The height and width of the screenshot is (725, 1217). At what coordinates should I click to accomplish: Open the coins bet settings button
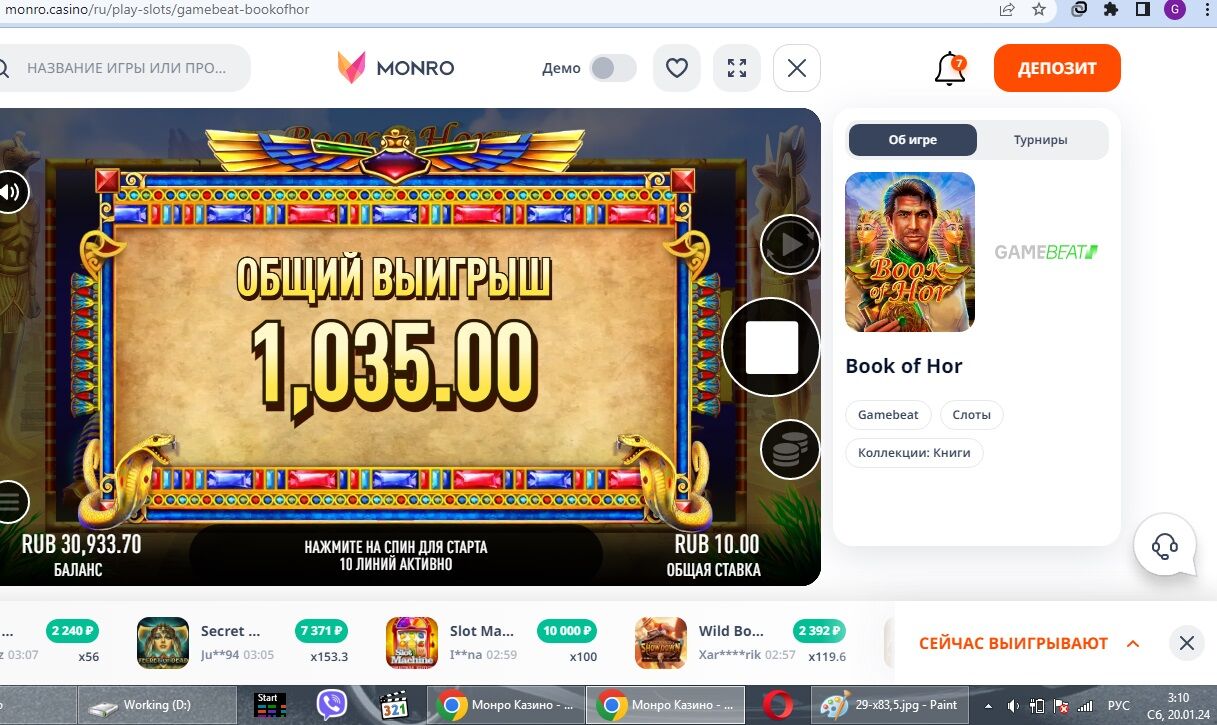tap(790, 450)
